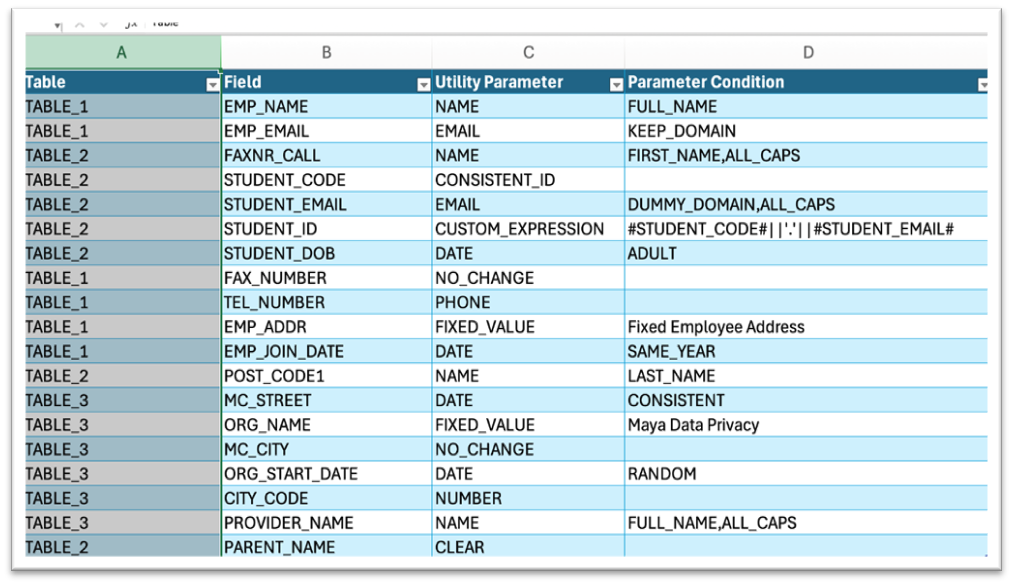Open the Utility Parameter filter dropdown
1013x585 pixels.
616,84
